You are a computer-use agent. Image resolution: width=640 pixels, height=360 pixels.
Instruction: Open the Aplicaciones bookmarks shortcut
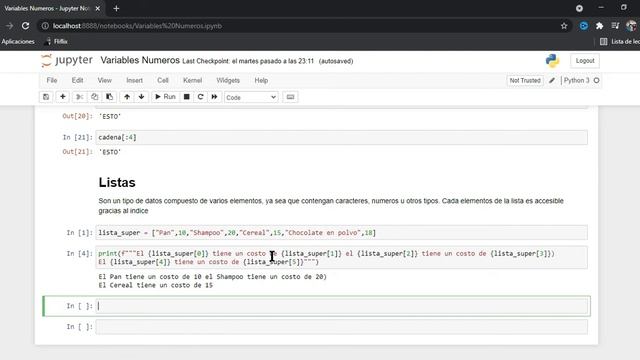click(x=18, y=41)
